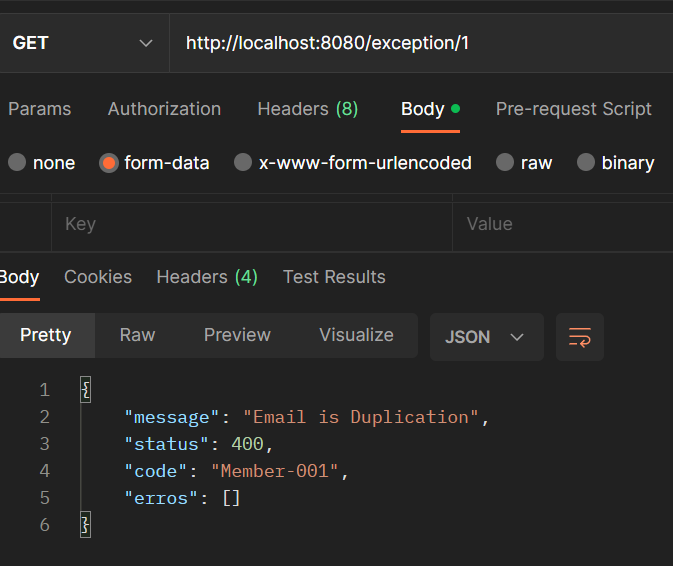Click the request URL field
Screen dimensions: 673x566
pos(421,43)
